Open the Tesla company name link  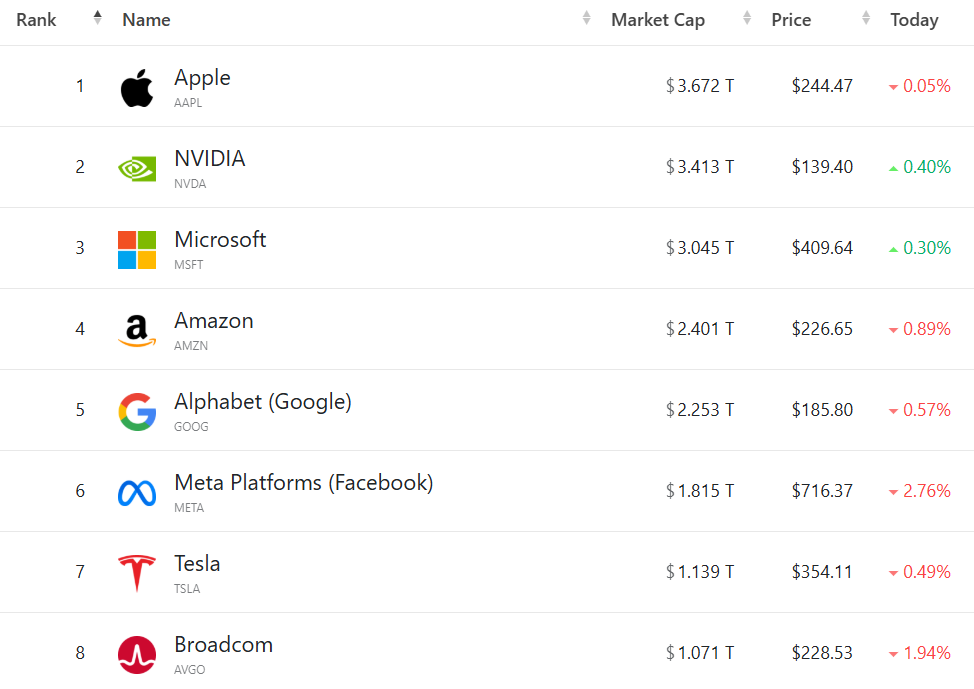(197, 564)
